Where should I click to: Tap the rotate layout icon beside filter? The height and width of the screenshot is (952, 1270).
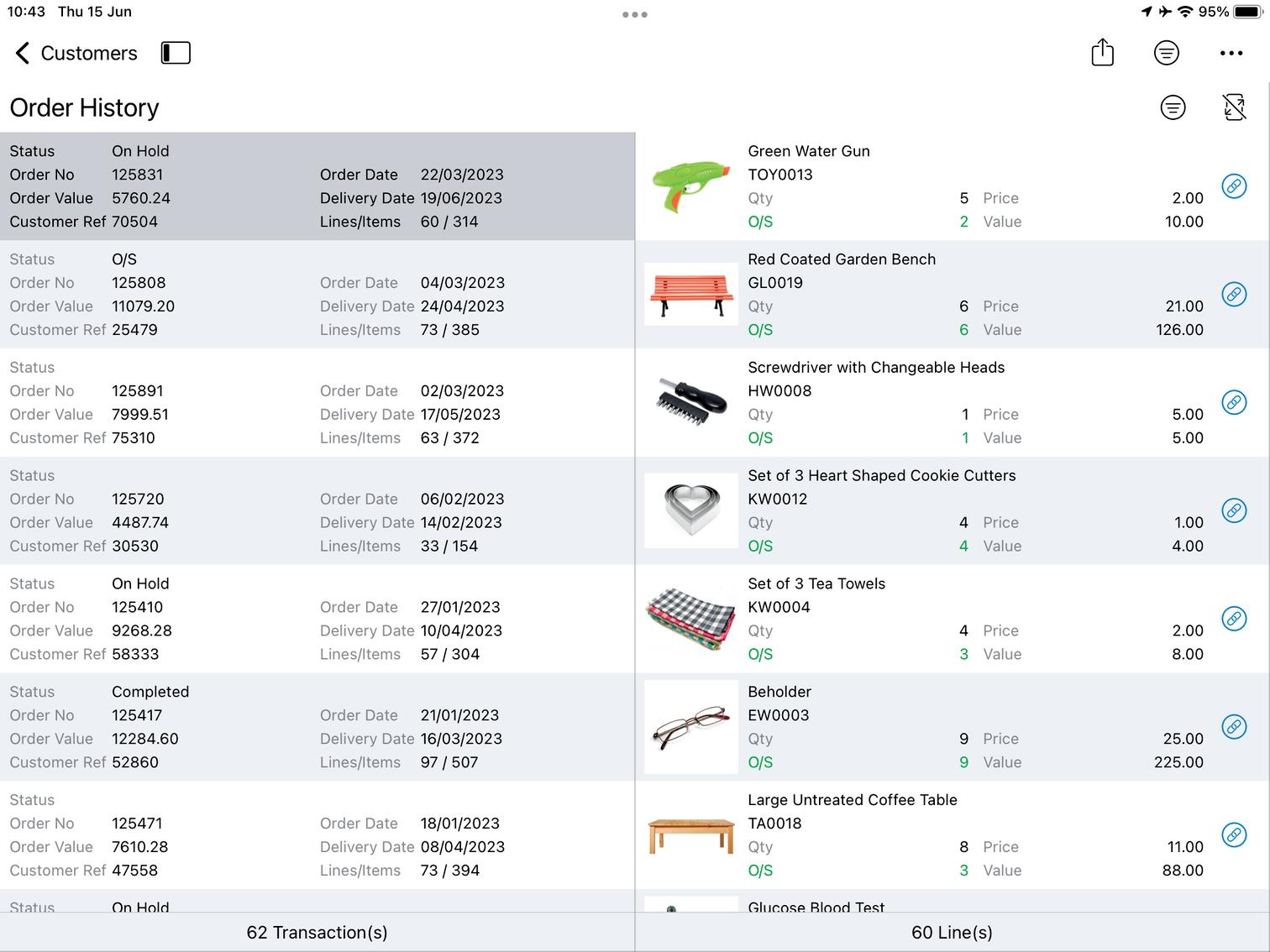1233,107
